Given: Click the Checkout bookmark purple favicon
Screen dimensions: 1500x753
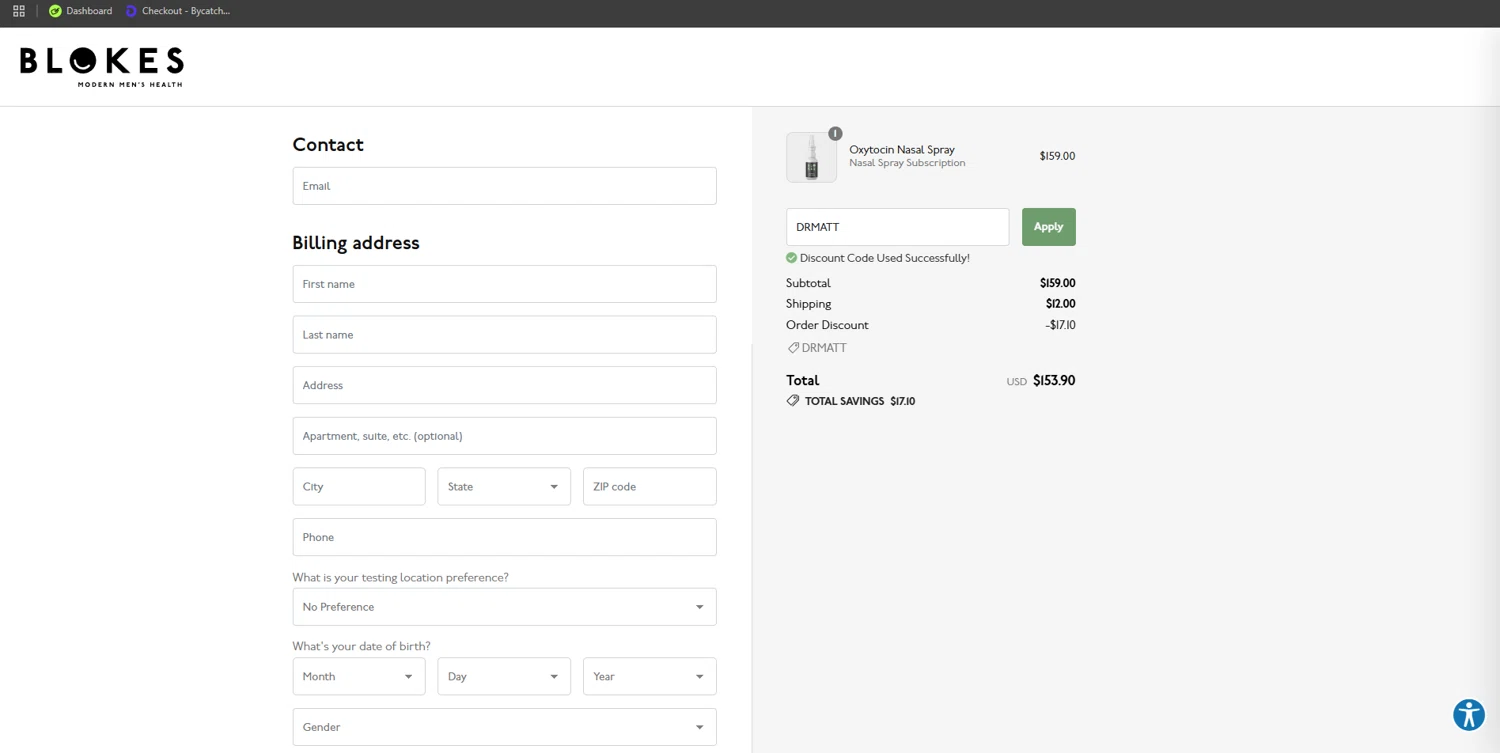Looking at the screenshot, I should pyautogui.click(x=131, y=11).
